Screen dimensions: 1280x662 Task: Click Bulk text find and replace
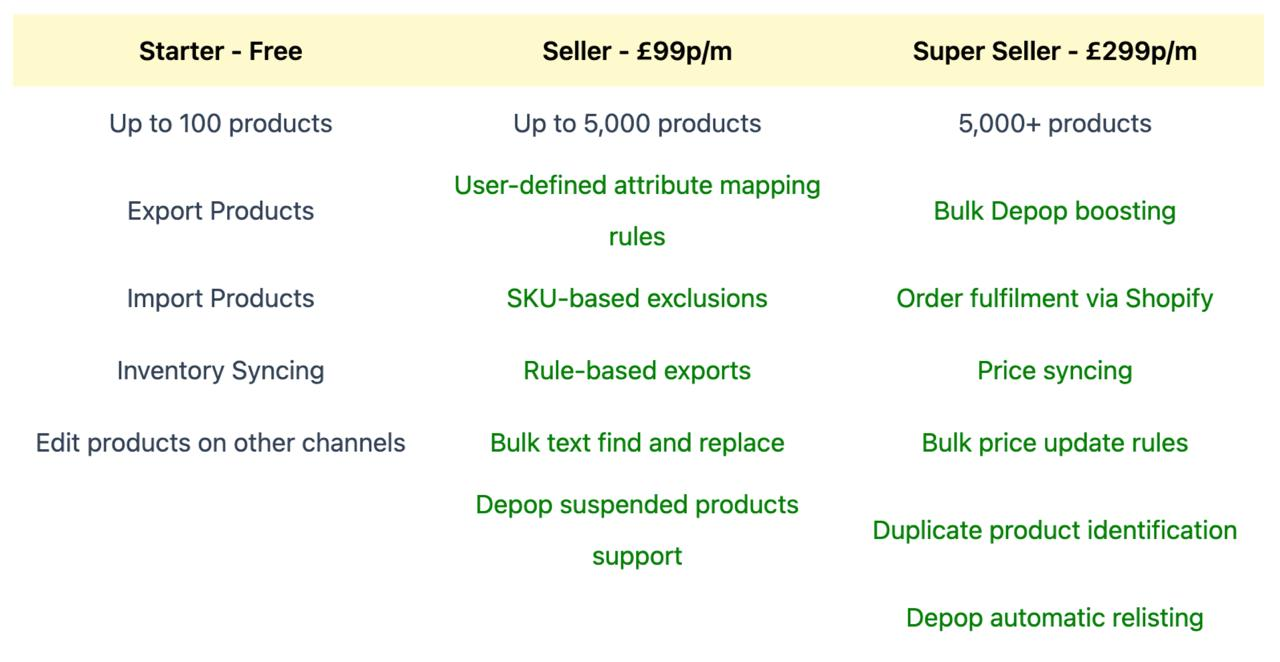coord(637,443)
